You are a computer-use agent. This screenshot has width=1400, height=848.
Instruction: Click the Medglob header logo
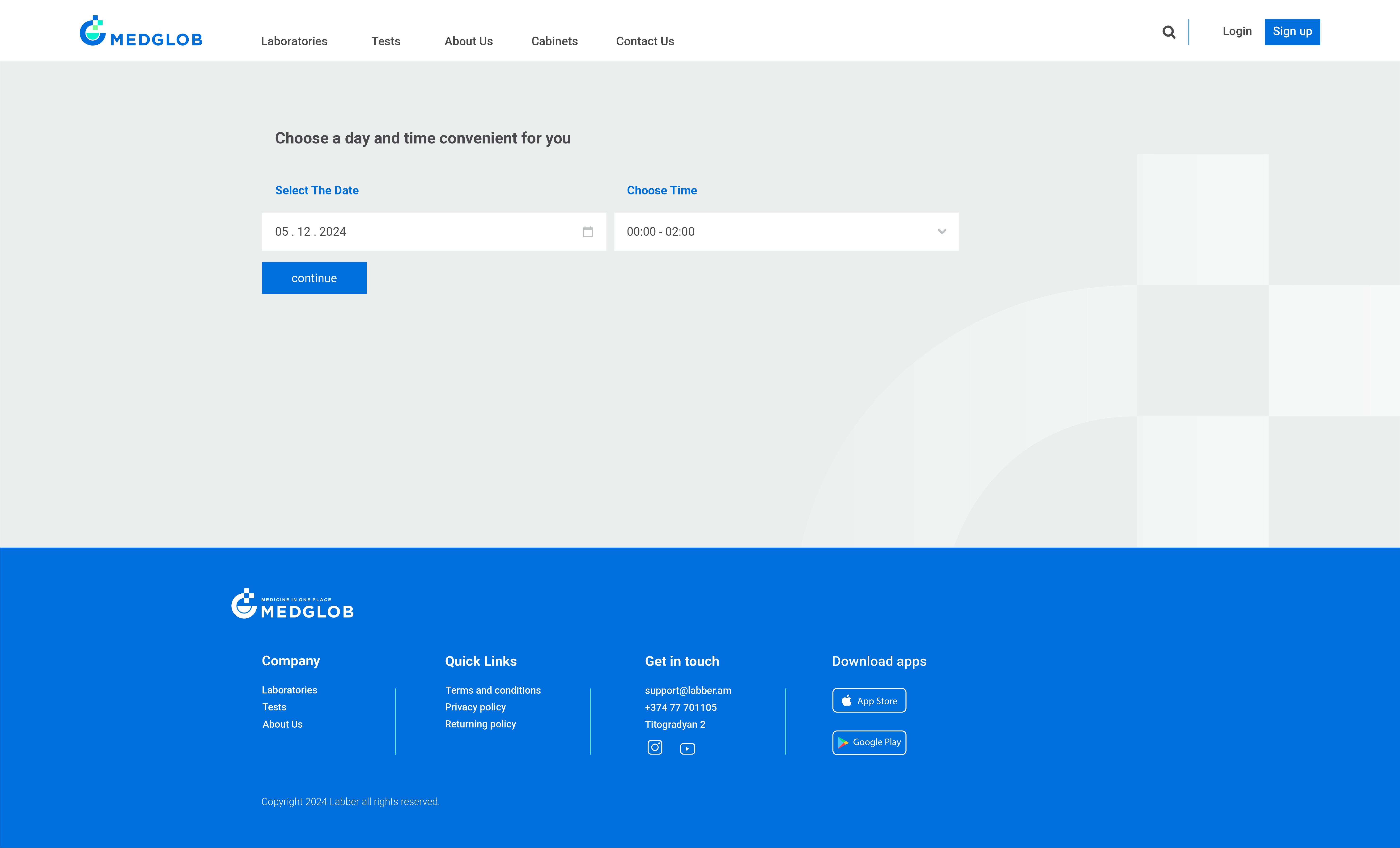point(141,32)
